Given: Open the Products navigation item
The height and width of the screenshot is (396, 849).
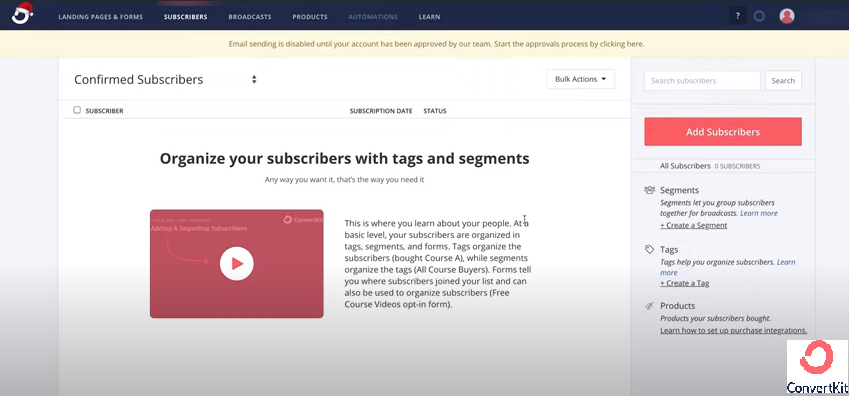Looking at the screenshot, I should [310, 17].
